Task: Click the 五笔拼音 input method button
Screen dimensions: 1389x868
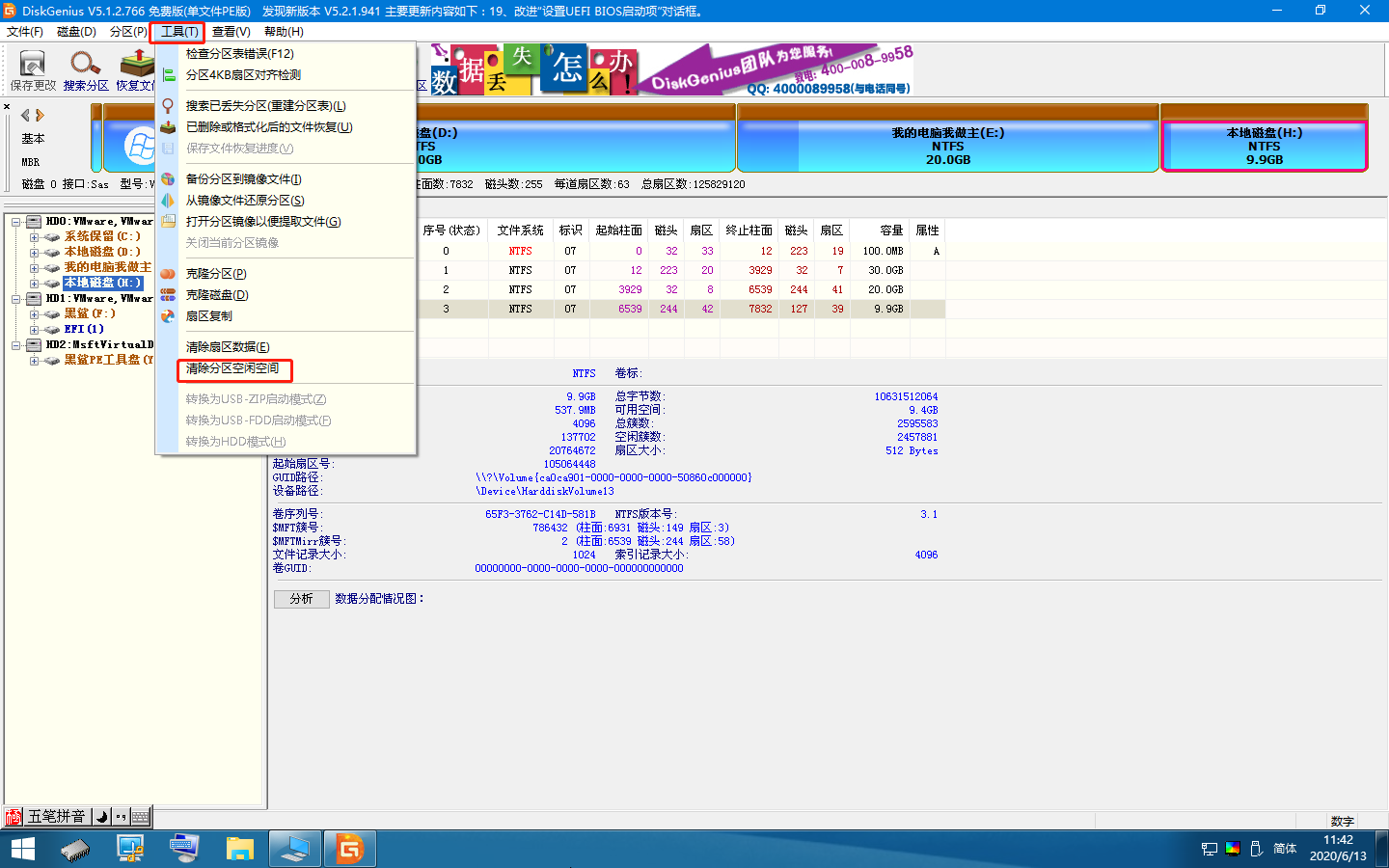Action: (57, 817)
